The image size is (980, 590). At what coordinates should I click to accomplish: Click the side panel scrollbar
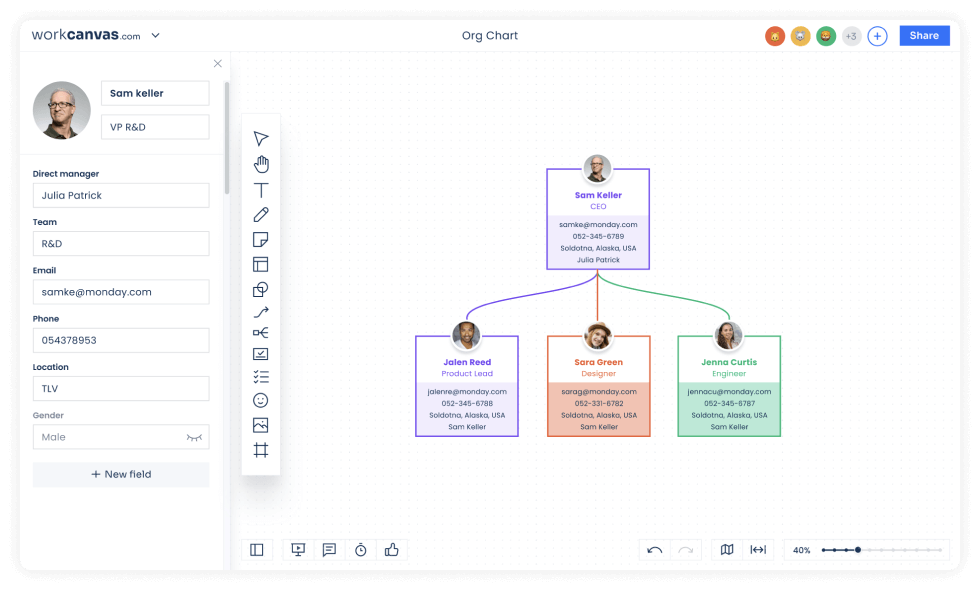point(226,138)
